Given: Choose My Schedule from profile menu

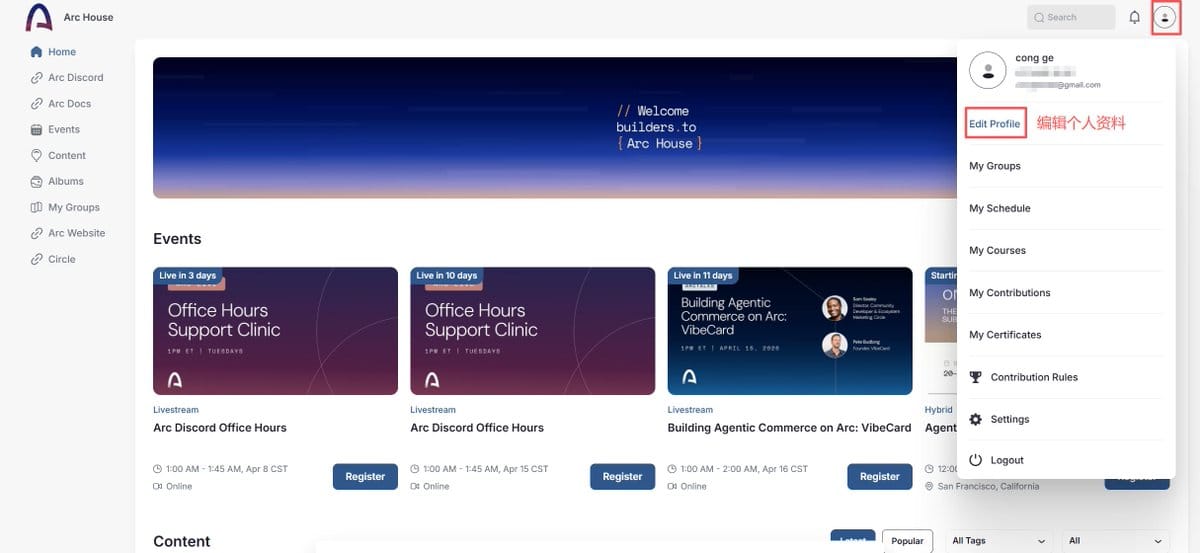Looking at the screenshot, I should click(x=1000, y=208).
